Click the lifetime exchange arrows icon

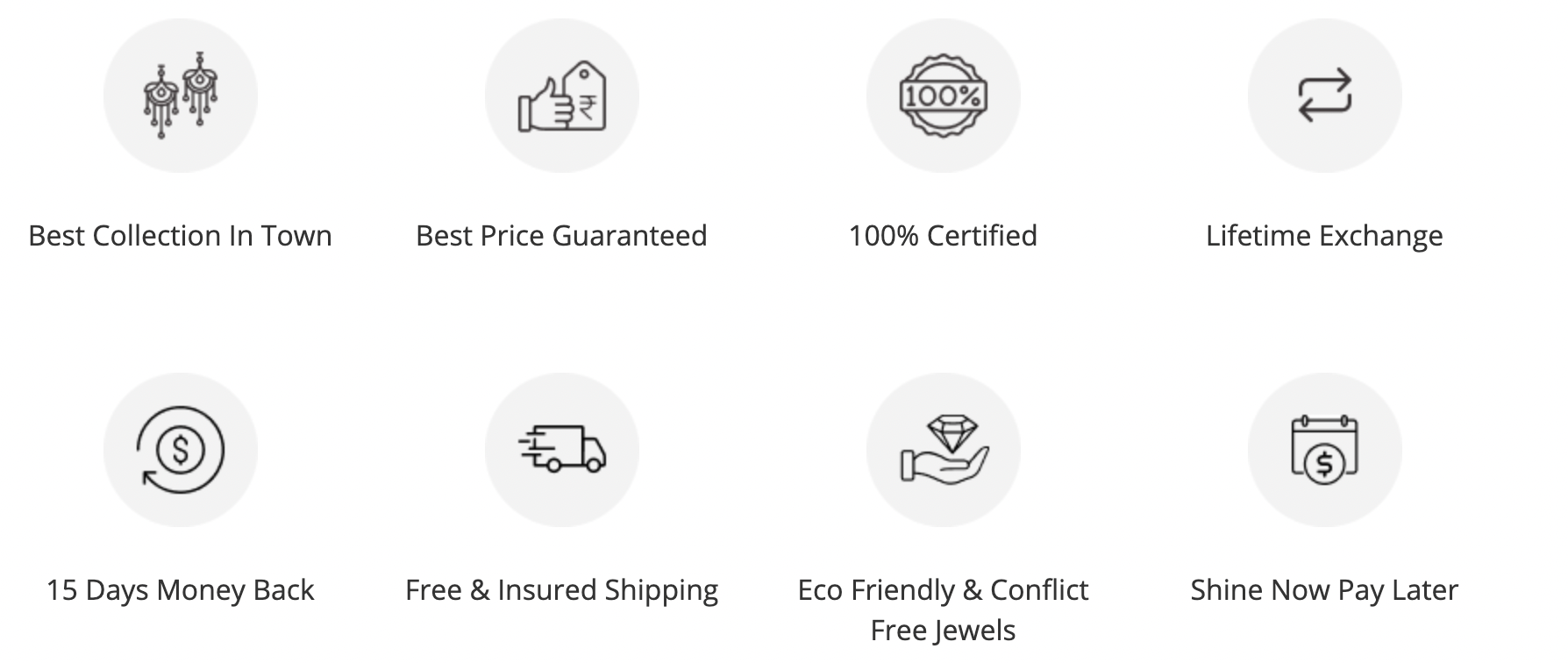(x=1324, y=96)
